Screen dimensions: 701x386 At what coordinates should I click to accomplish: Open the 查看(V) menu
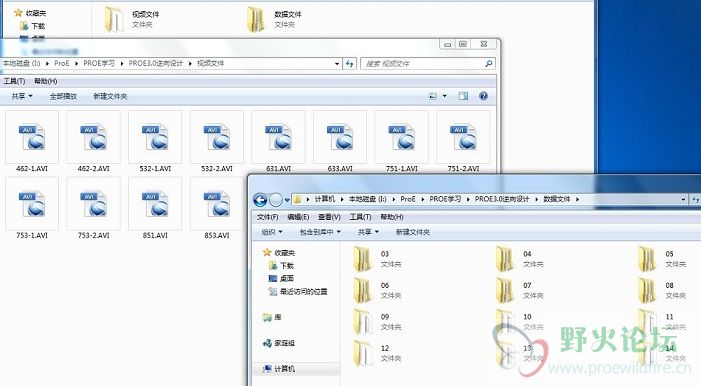pyautogui.click(x=329, y=217)
